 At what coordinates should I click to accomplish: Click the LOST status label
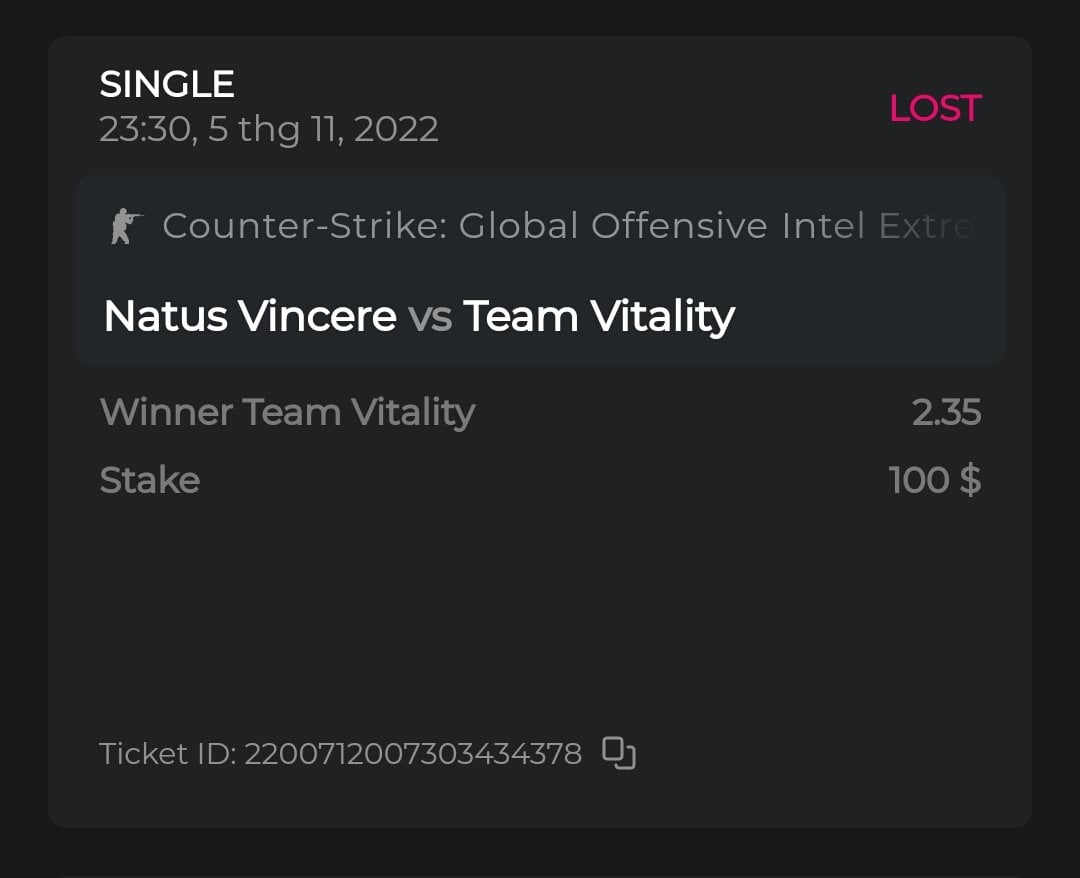pos(935,108)
